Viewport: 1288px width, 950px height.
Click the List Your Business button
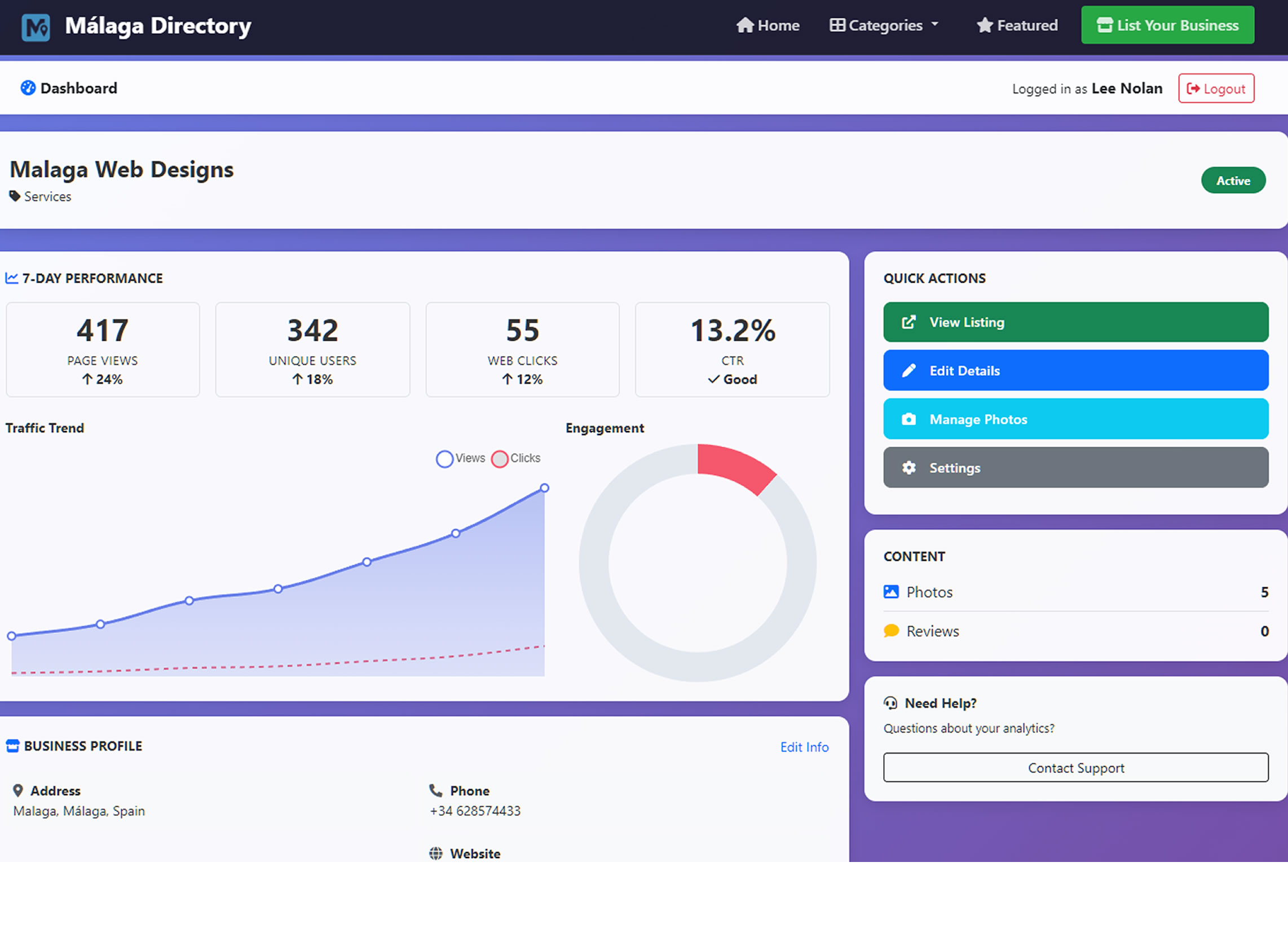click(x=1167, y=25)
